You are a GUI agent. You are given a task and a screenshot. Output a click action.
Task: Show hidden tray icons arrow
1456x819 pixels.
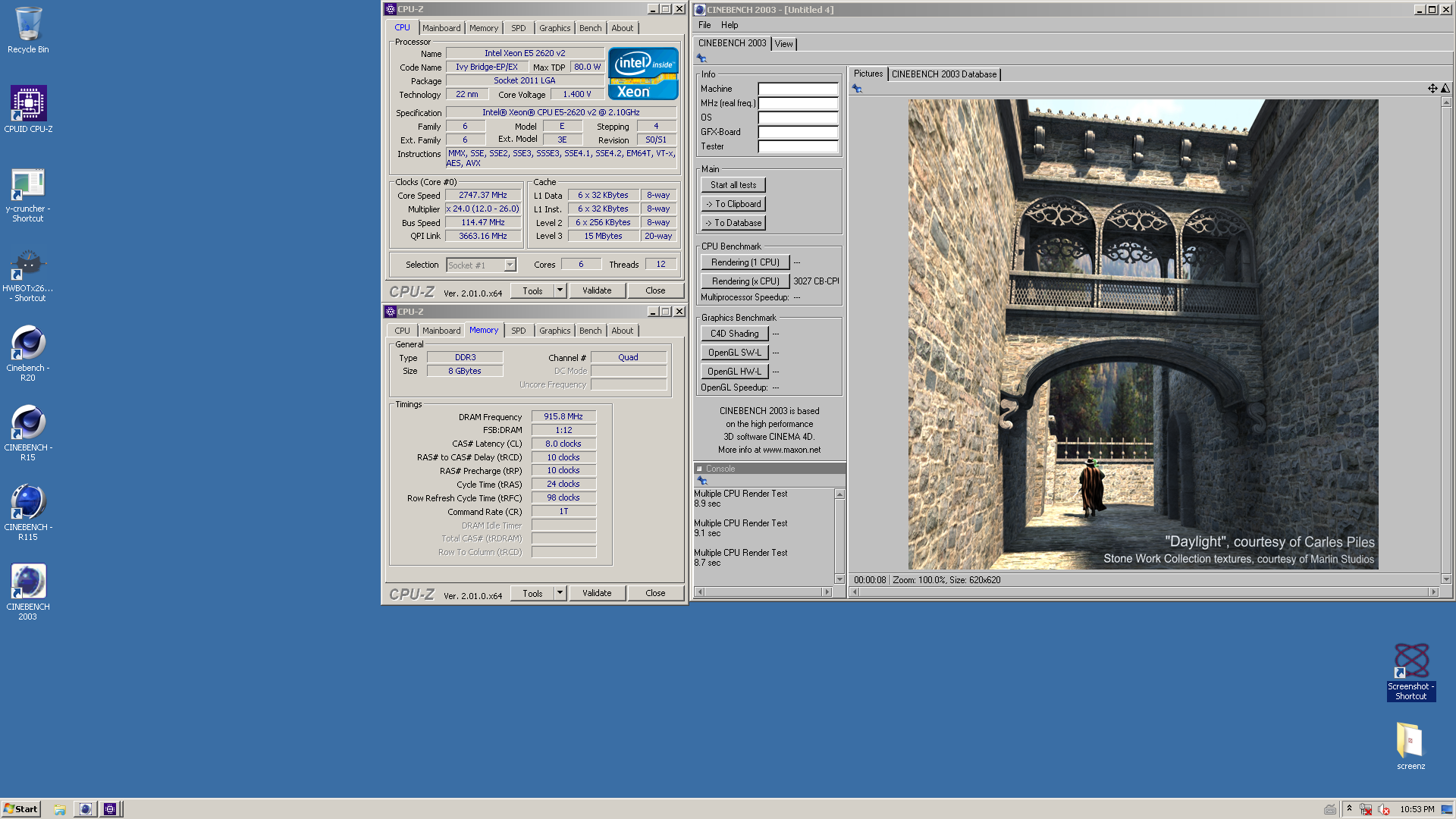coord(1349,808)
